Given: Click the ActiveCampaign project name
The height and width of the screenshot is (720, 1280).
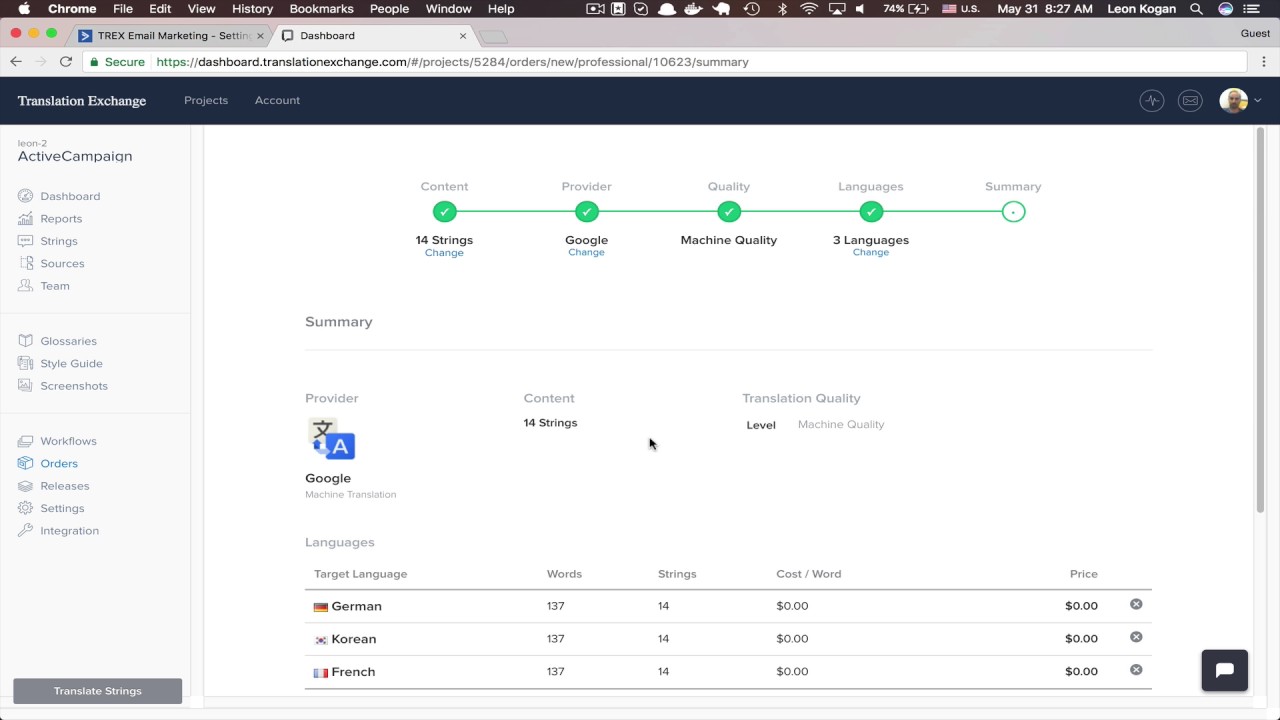Looking at the screenshot, I should point(75,157).
